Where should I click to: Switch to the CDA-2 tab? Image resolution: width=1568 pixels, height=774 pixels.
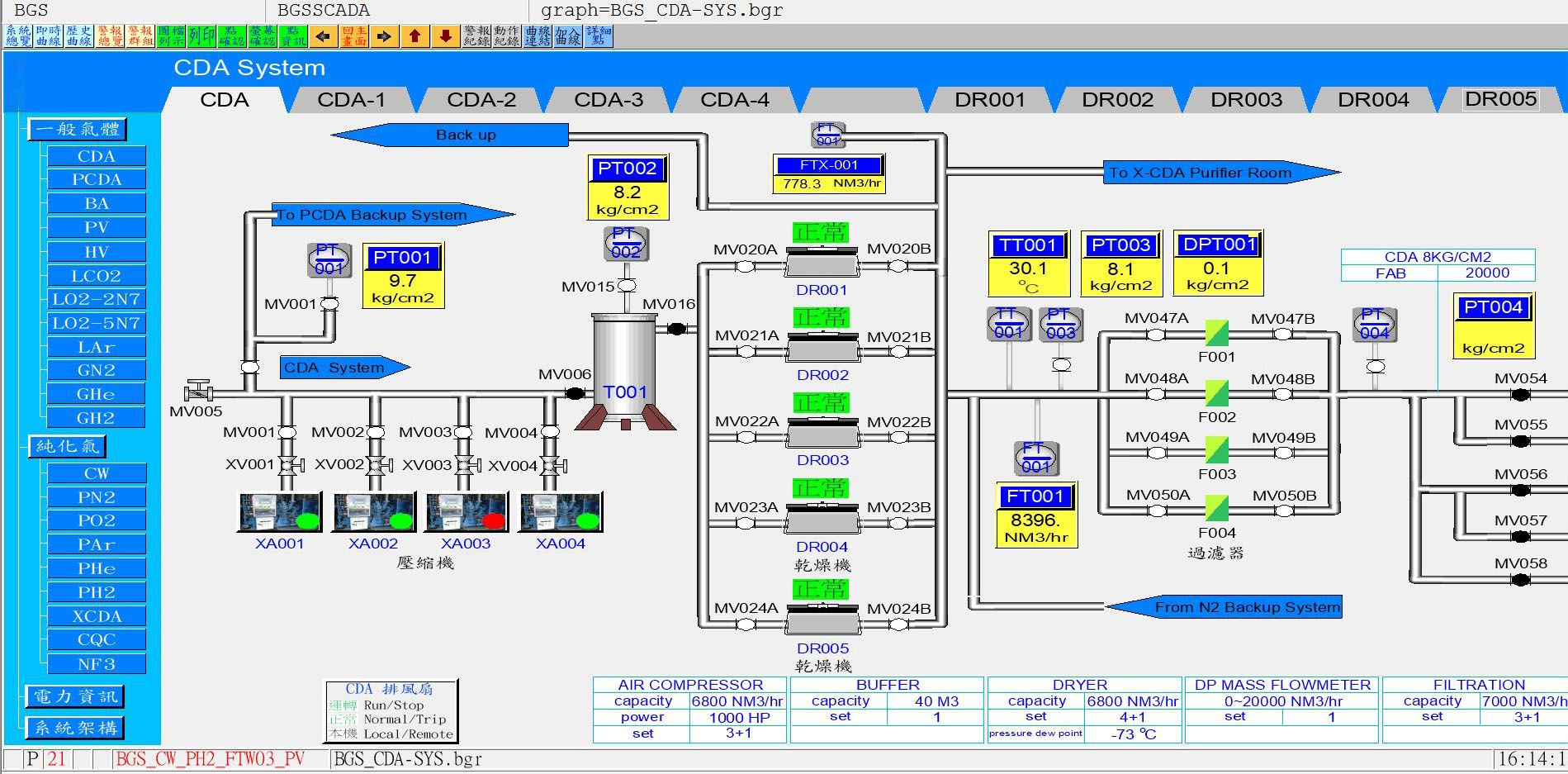click(481, 100)
